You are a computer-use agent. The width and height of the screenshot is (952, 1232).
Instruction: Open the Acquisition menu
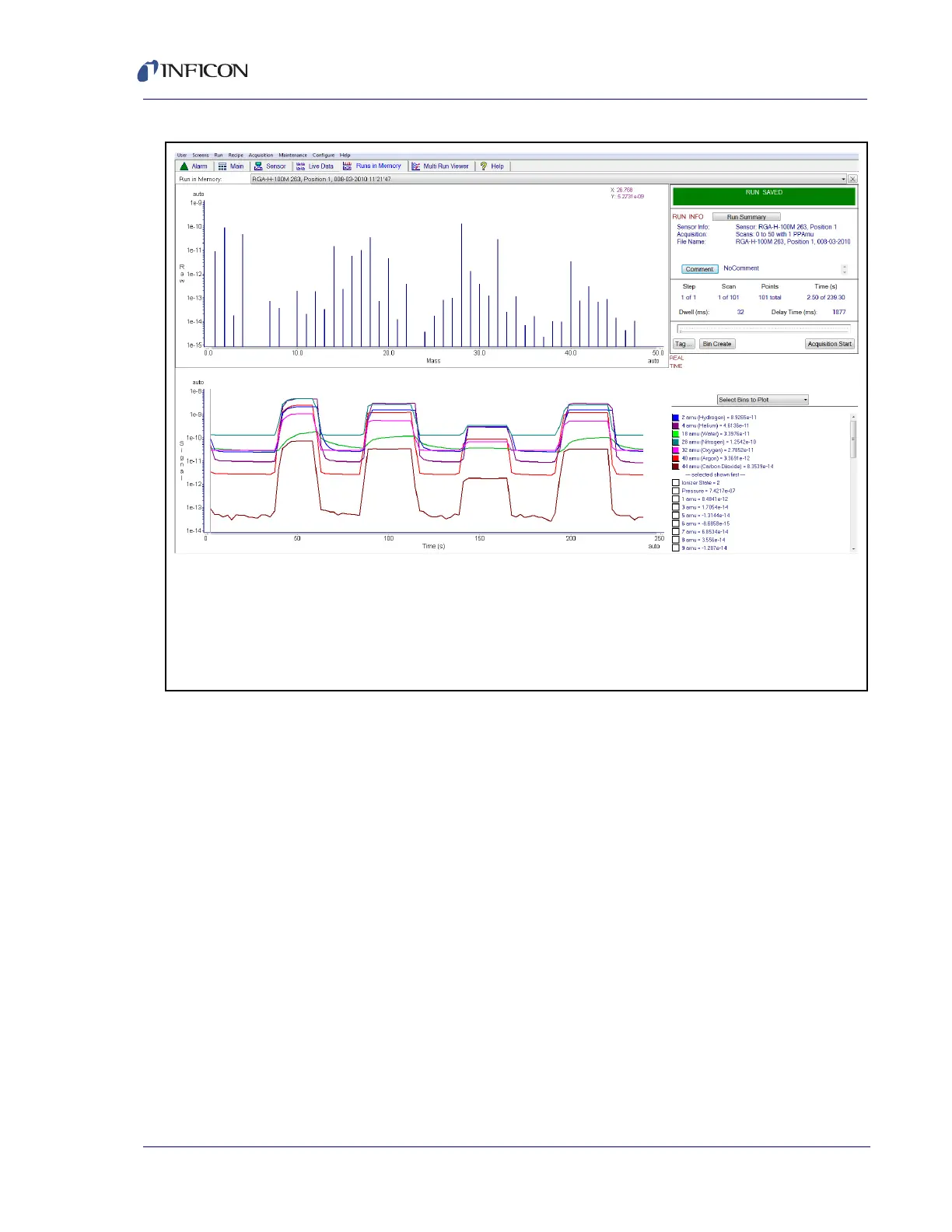pyautogui.click(x=261, y=155)
